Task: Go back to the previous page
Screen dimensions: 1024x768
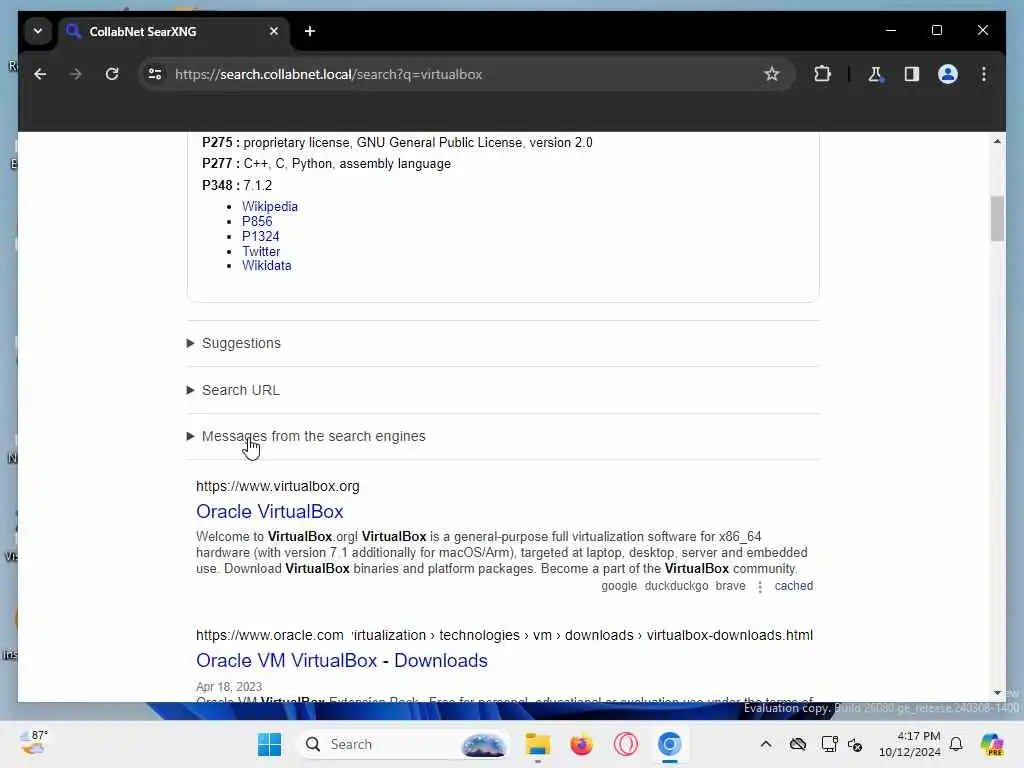Action: coord(40,74)
